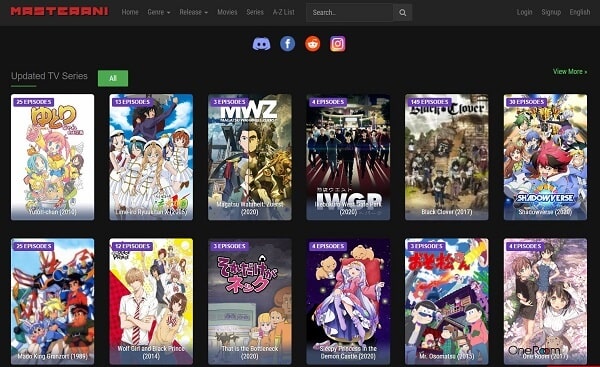
Task: Open the A-Z List page
Action: pos(284,12)
